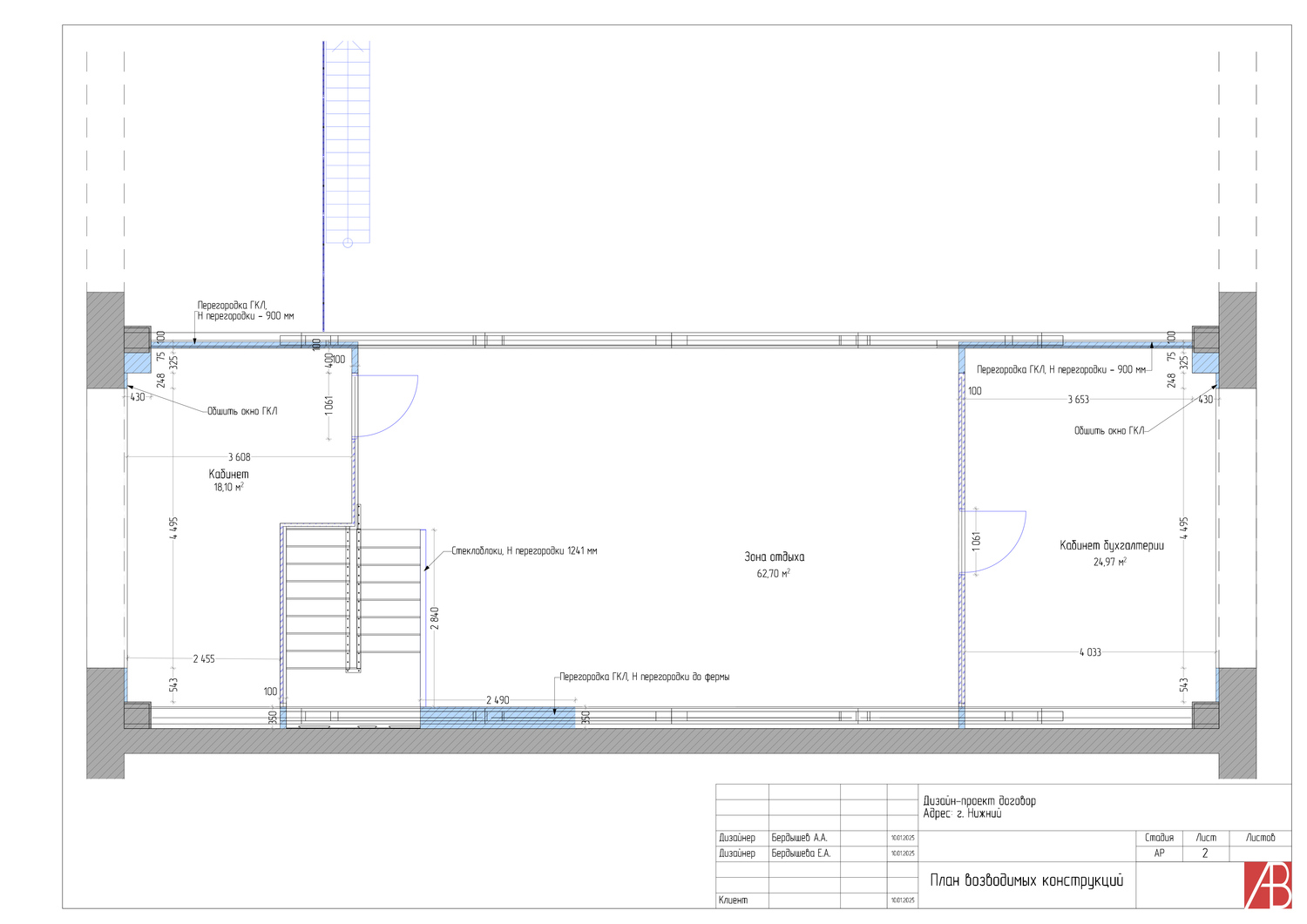Select the 4 033 dimension text
Image resolution: width=1307 pixels, height=924 pixels.
[1090, 652]
